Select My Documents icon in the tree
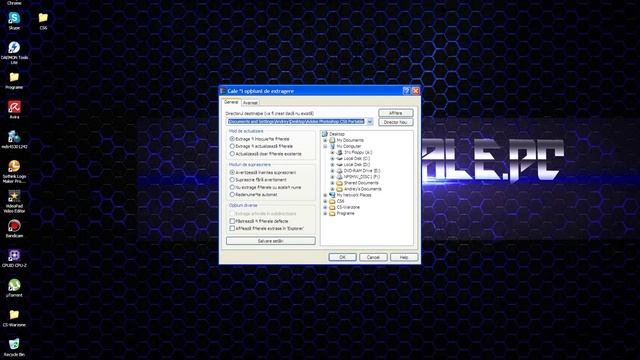This screenshot has height=360, width=640. coord(332,140)
